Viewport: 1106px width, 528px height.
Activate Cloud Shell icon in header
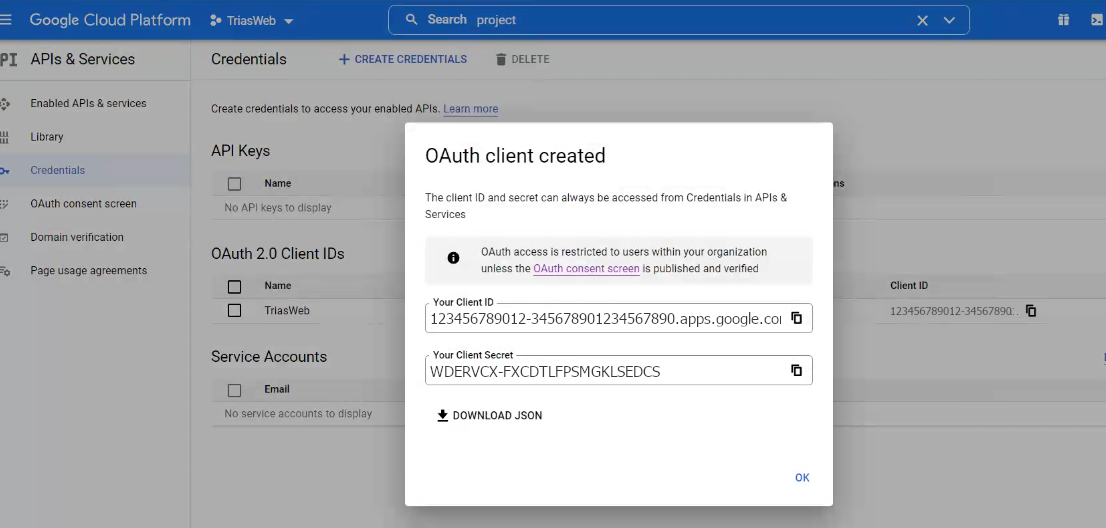1097,20
